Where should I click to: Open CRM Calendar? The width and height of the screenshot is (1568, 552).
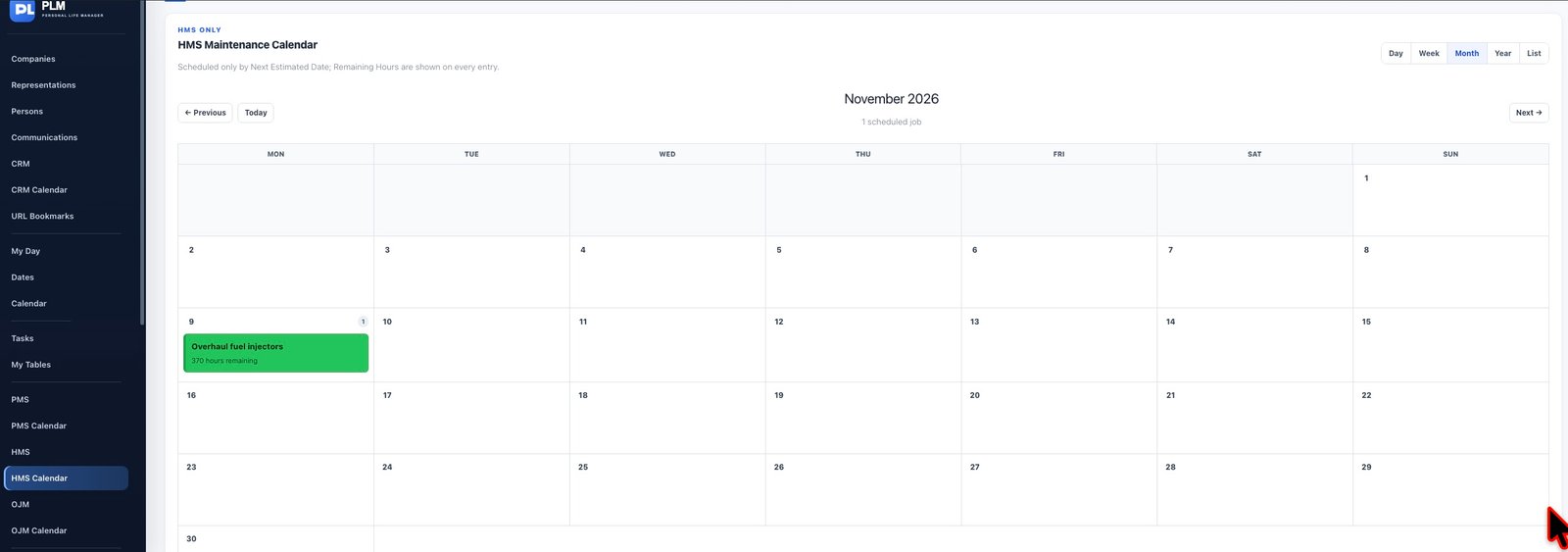pos(39,190)
